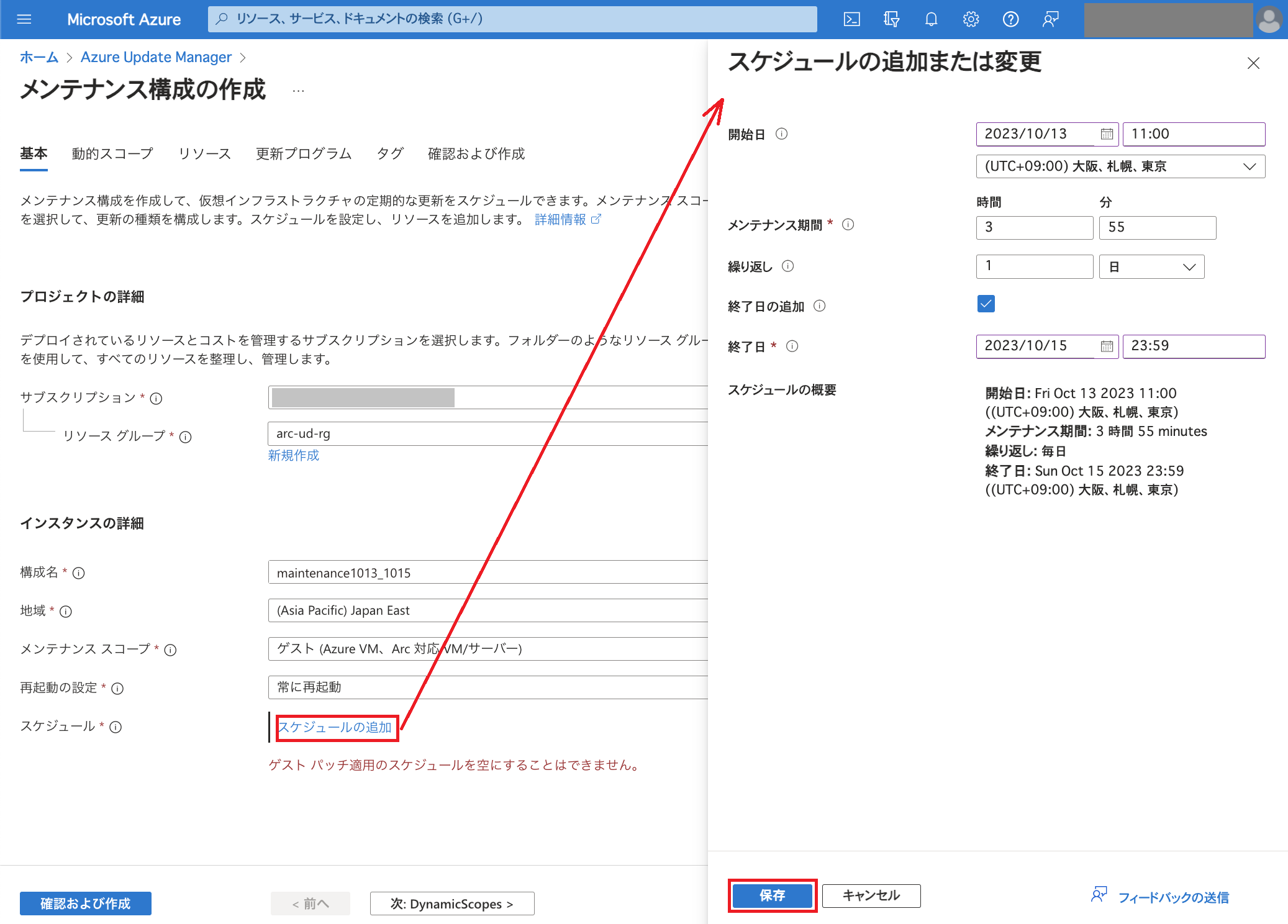The width and height of the screenshot is (1288, 924).
Task: Click the end time field 23:59
Action: point(1194,346)
